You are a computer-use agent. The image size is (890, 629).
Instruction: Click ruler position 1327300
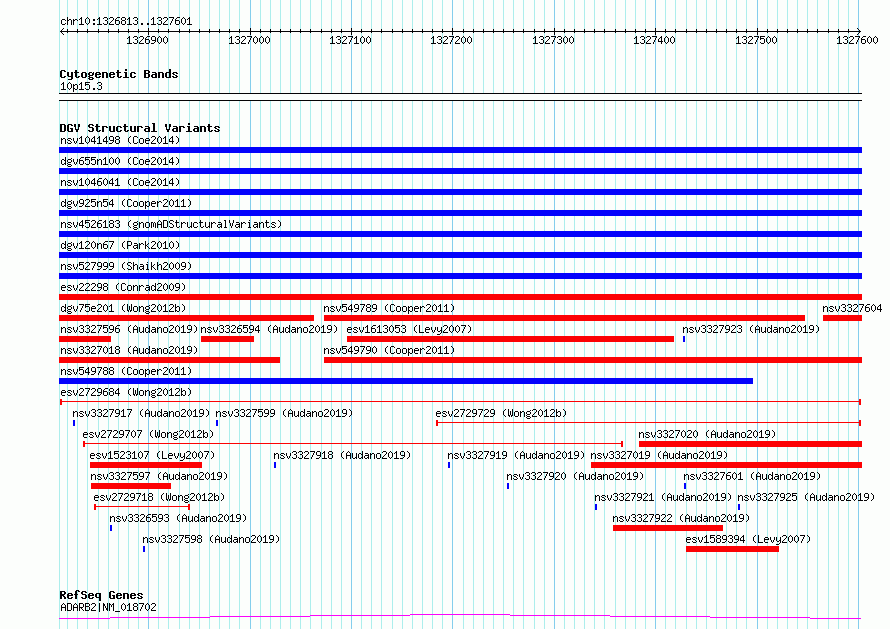pyautogui.click(x=553, y=40)
